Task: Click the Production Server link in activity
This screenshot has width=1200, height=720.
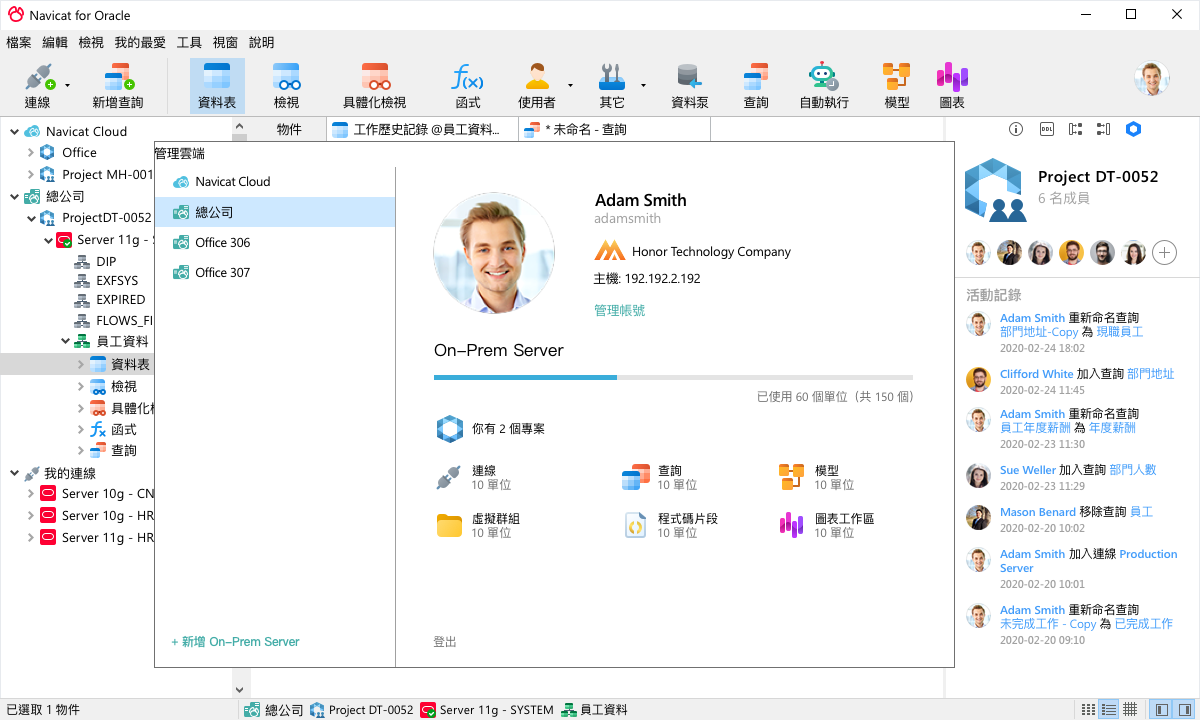Action: pos(1089,561)
